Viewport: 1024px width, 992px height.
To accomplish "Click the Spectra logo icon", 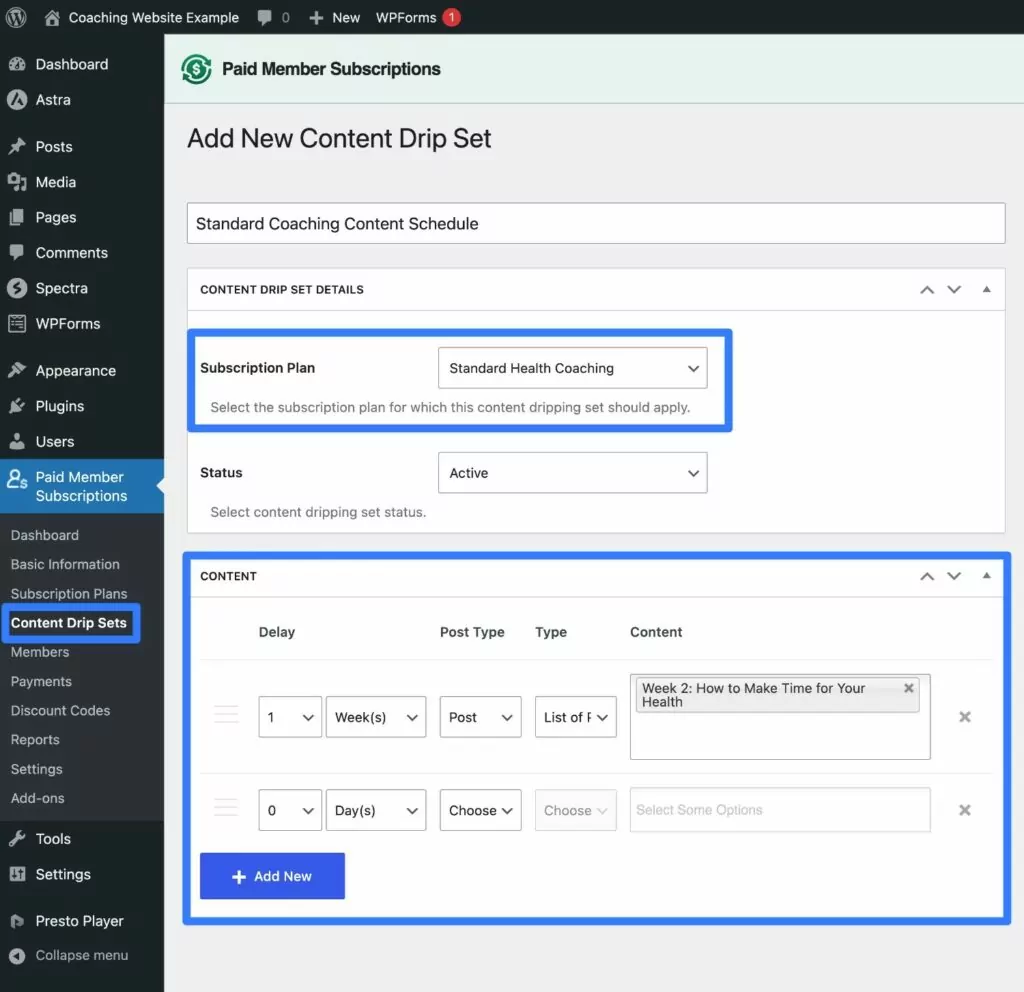I will (18, 288).
